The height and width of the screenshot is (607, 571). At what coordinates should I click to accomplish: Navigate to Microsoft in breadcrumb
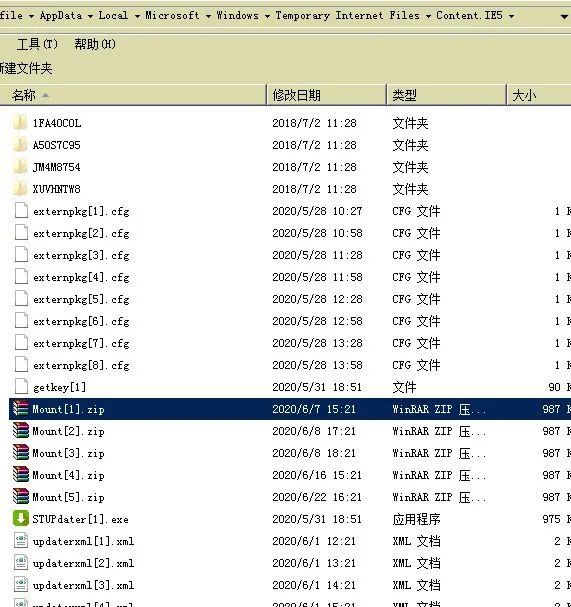pyautogui.click(x=172, y=15)
